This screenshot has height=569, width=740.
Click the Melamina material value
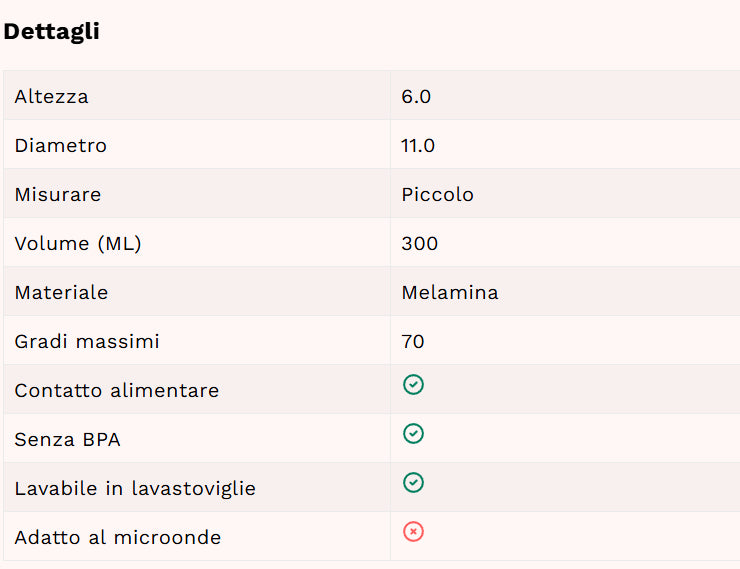click(450, 293)
